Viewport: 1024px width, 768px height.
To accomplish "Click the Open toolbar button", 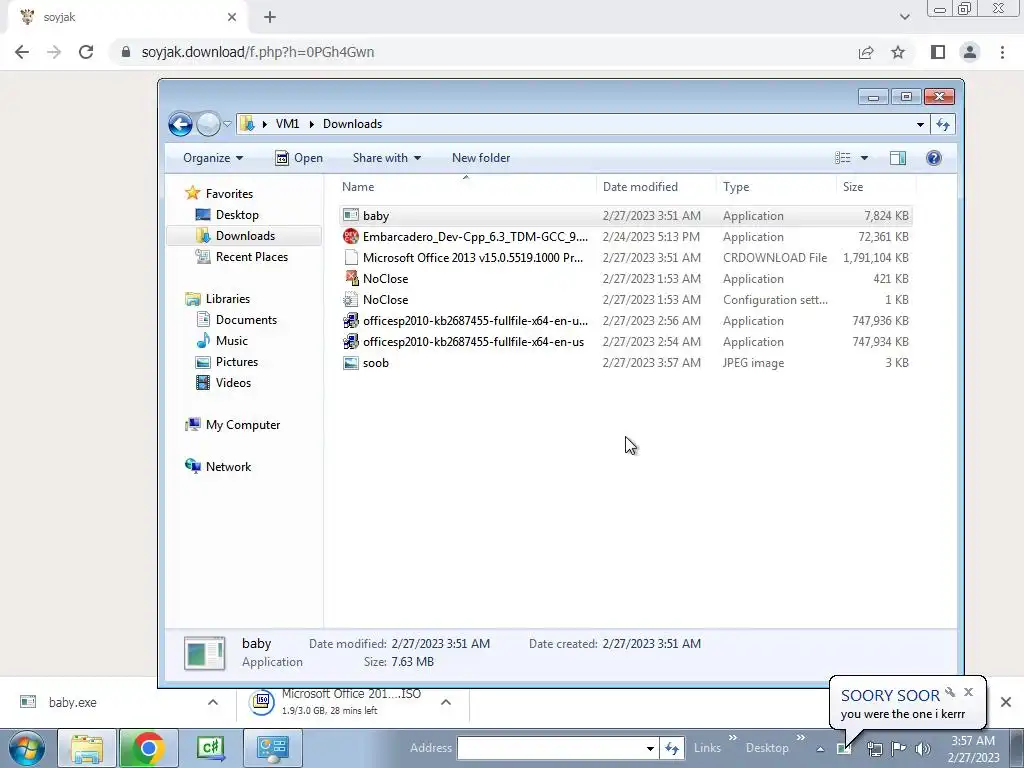I will pos(299,158).
